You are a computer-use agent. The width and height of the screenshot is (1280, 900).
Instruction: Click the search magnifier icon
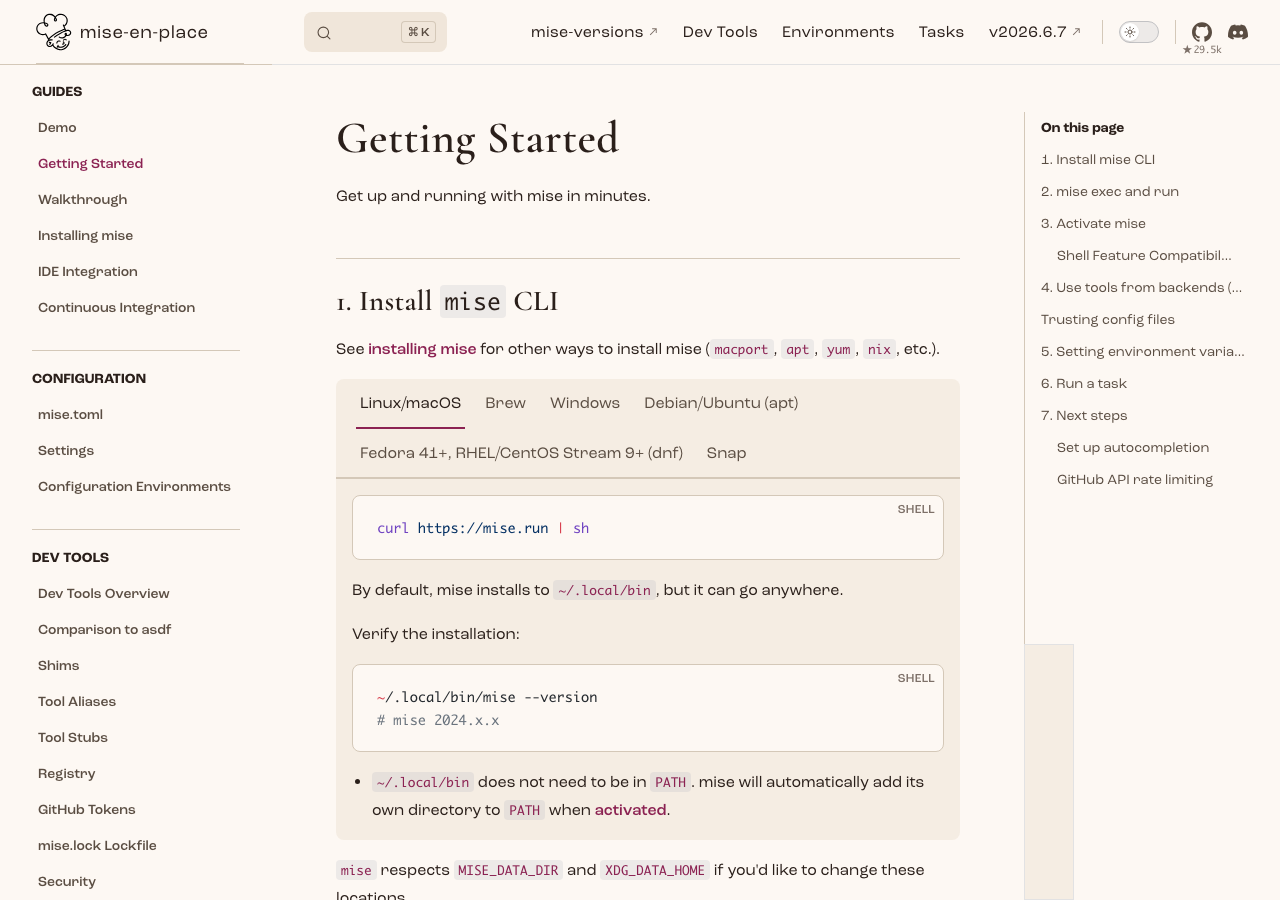click(324, 33)
